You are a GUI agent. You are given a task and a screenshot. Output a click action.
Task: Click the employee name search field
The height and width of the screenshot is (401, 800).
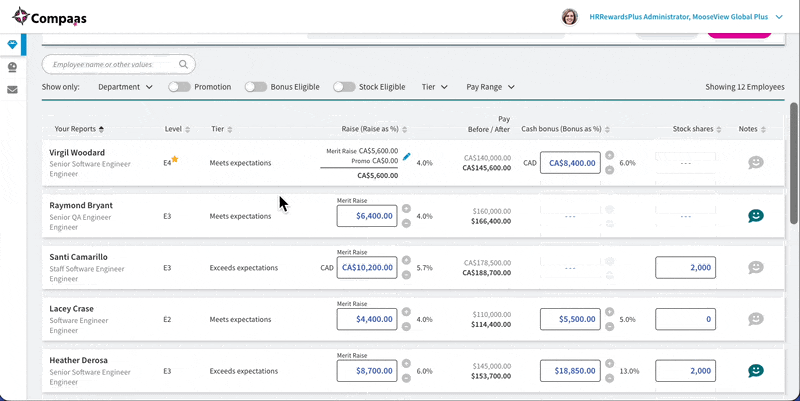pyautogui.click(x=118, y=64)
